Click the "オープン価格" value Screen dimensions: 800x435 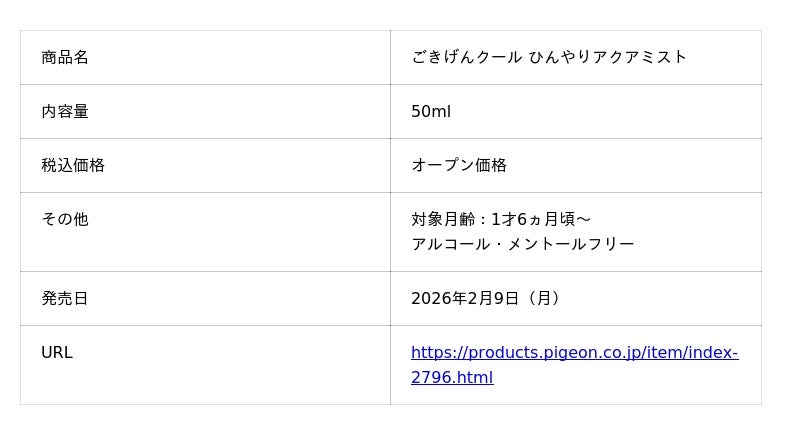(459, 165)
